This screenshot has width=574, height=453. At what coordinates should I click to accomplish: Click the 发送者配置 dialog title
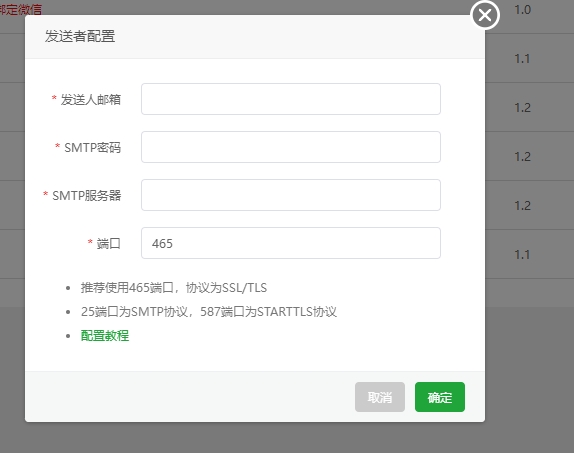[80, 36]
